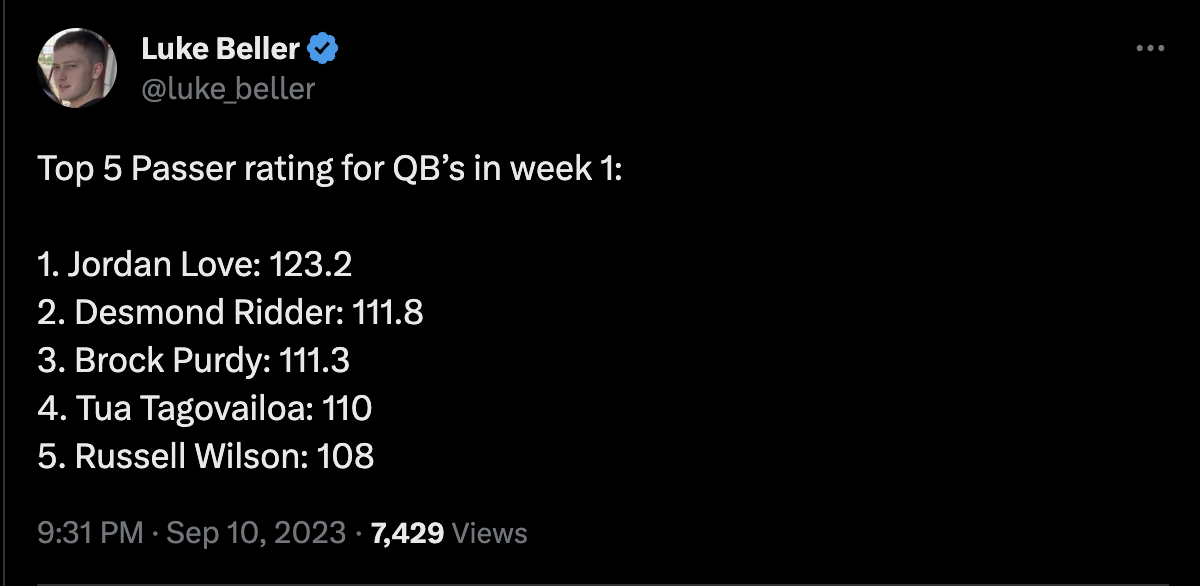The height and width of the screenshot is (586, 1200).
Task: Click the 9:31 PM timestamp
Action: pos(90,533)
